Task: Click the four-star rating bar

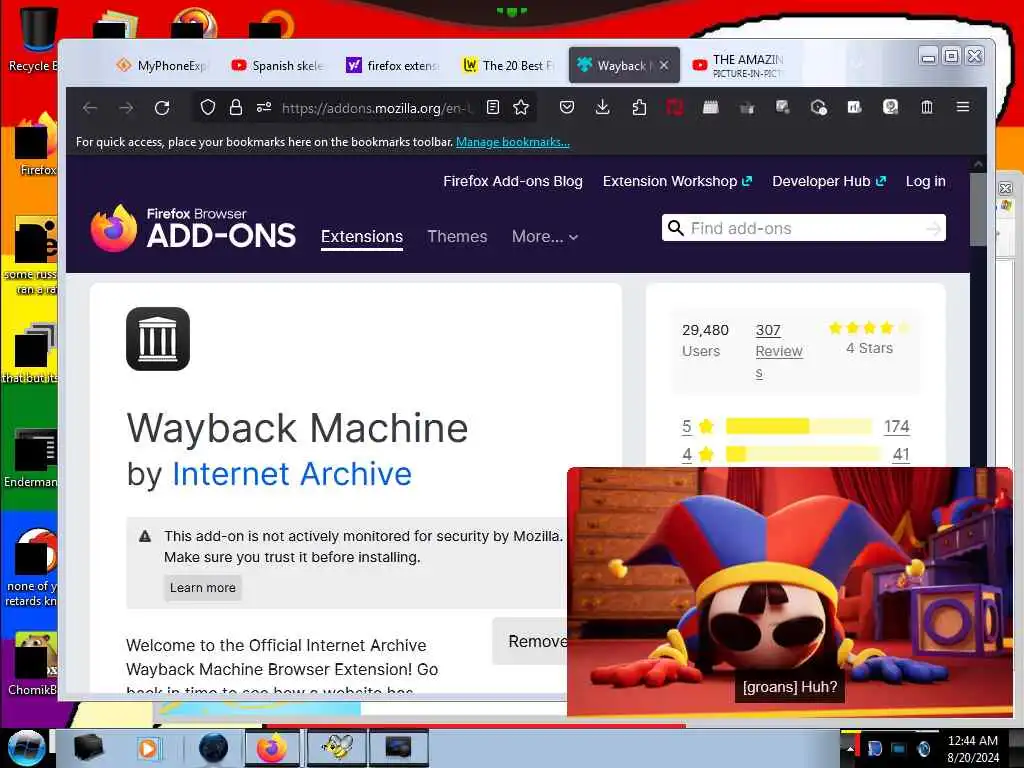Action: pyautogui.click(x=803, y=454)
